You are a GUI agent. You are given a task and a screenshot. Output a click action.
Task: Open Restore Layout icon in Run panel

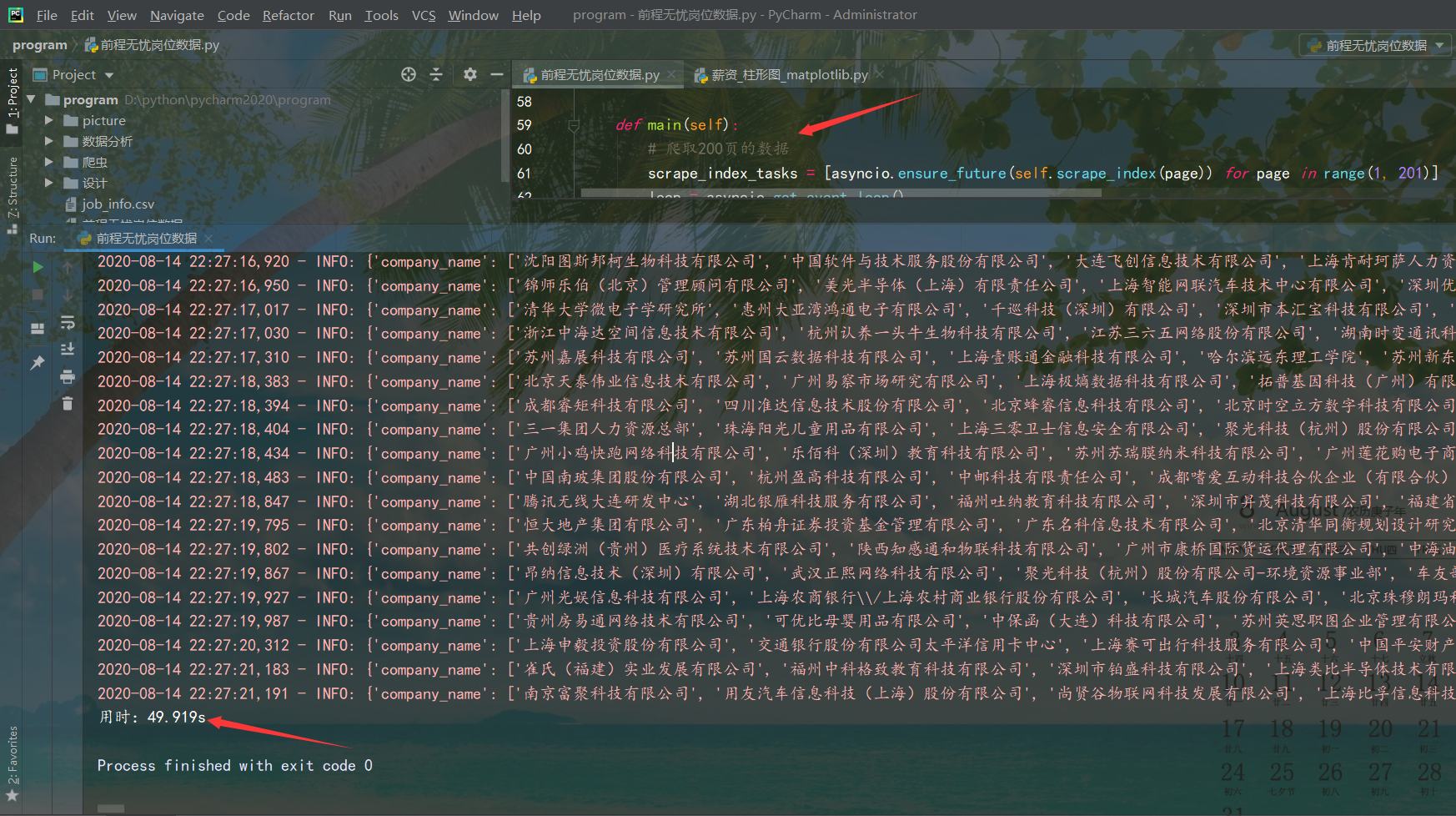[38, 329]
